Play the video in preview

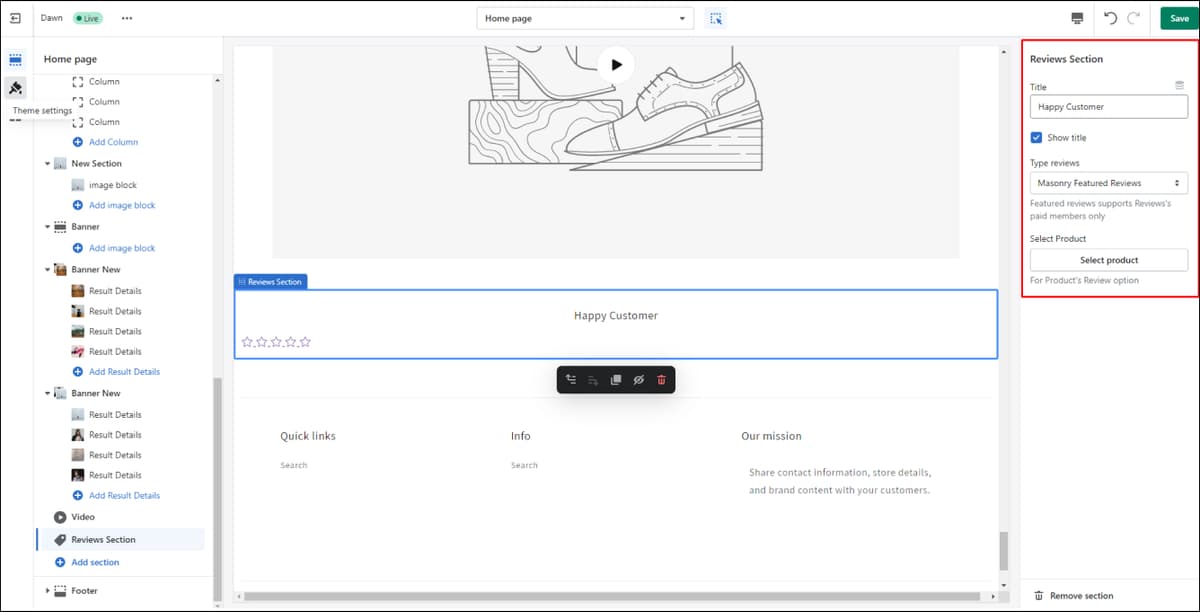(x=616, y=65)
